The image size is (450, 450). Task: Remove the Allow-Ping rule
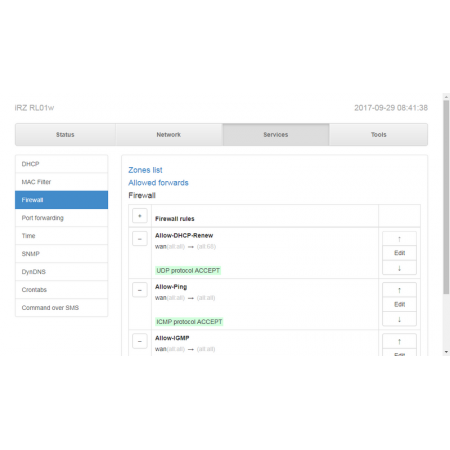(x=140, y=290)
